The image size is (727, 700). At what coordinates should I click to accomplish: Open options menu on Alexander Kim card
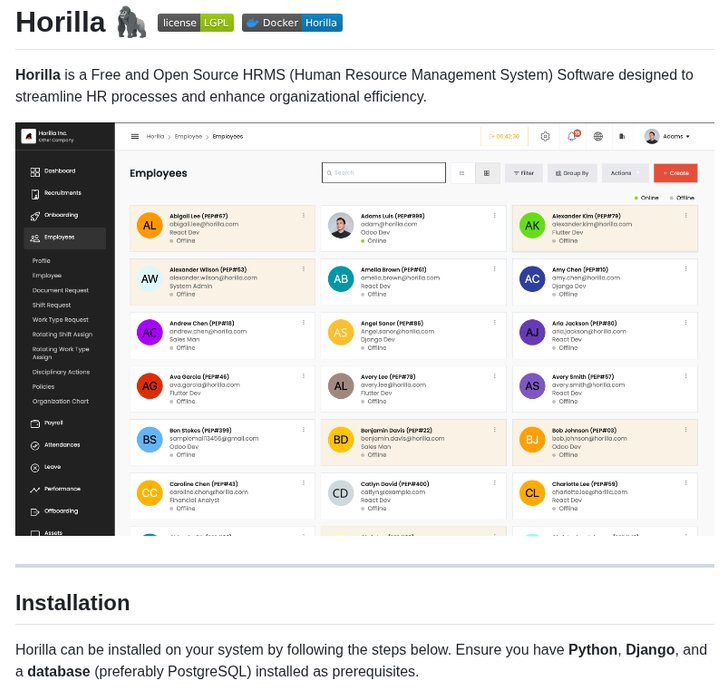[x=686, y=216]
